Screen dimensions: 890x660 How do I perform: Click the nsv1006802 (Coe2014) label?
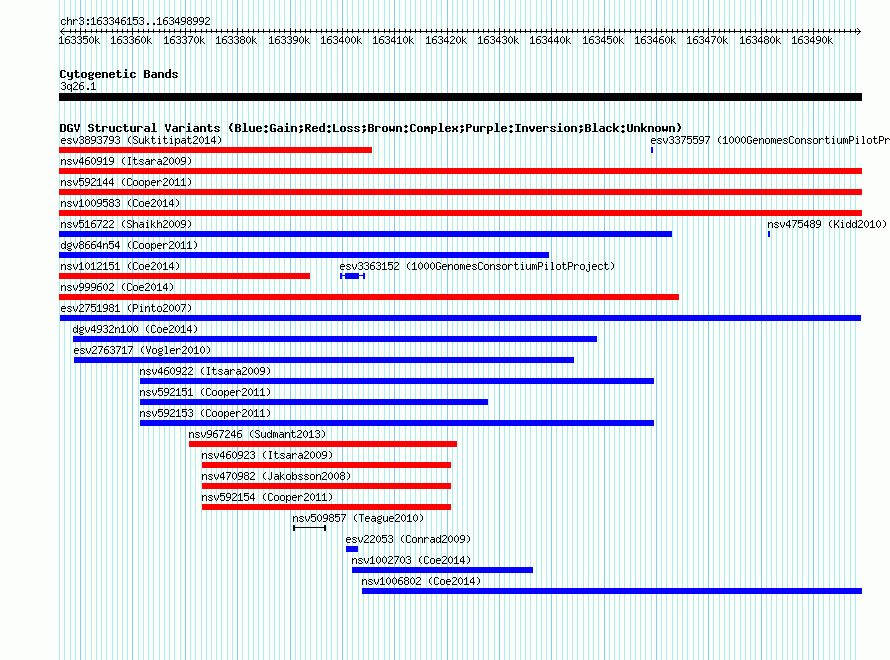pyautogui.click(x=421, y=581)
